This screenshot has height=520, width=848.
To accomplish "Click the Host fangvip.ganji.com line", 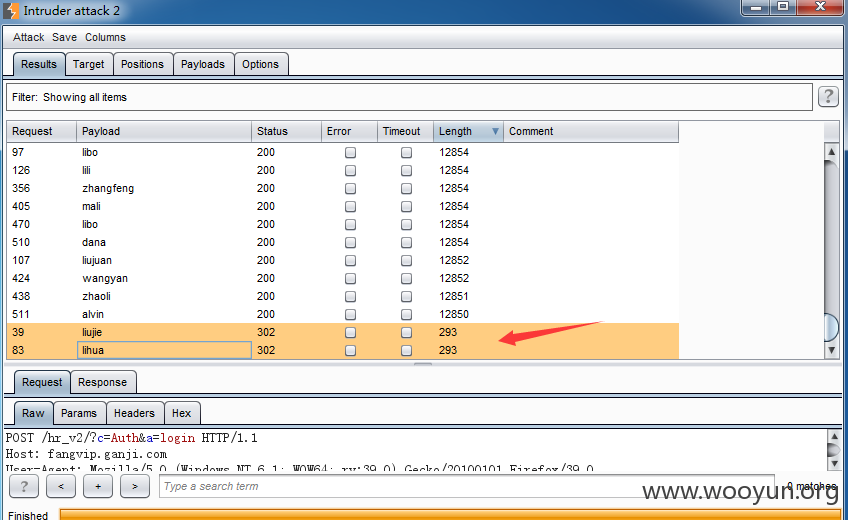I will [x=87, y=455].
